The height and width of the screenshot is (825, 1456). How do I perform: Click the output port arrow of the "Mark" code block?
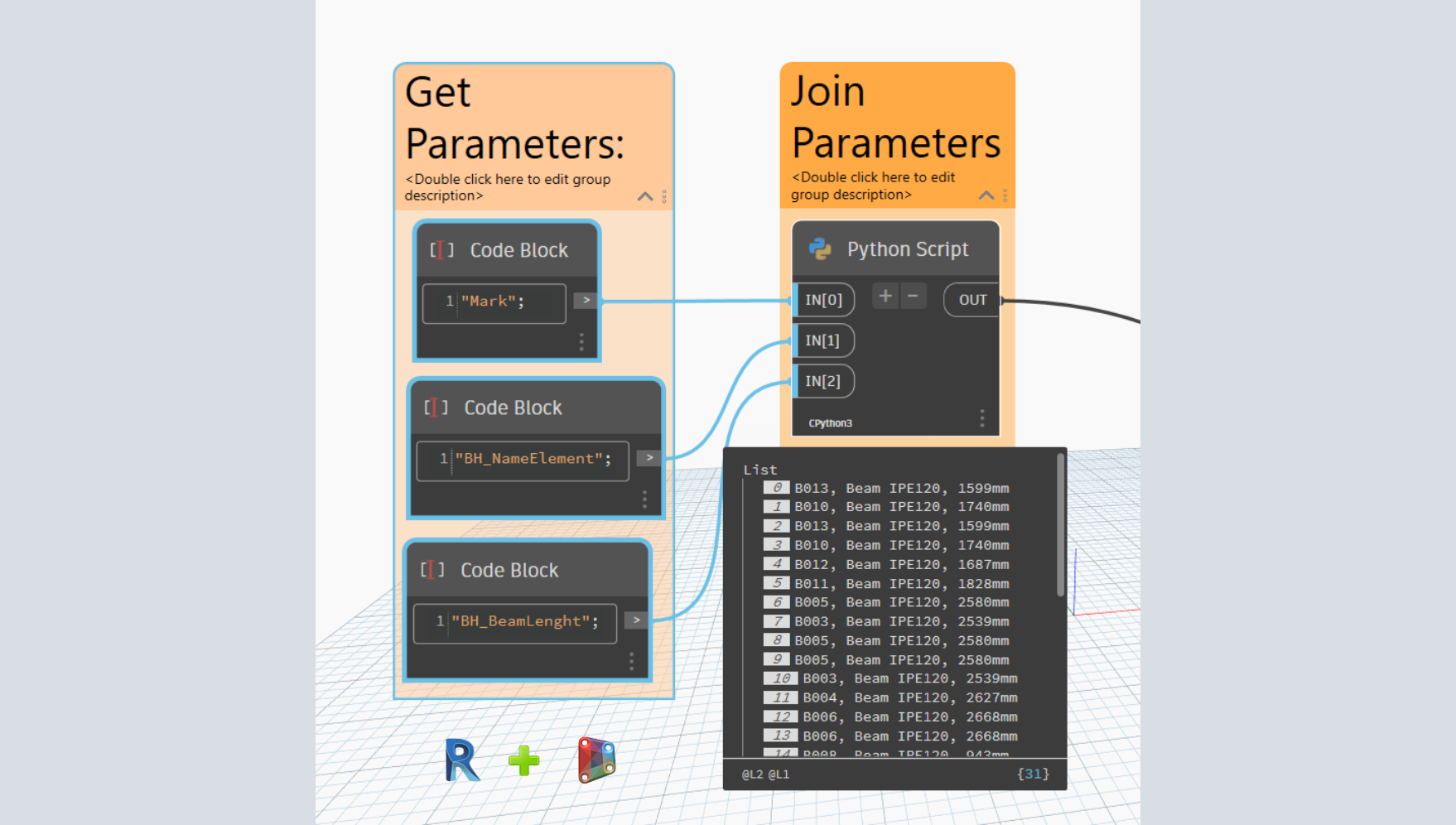[586, 301]
